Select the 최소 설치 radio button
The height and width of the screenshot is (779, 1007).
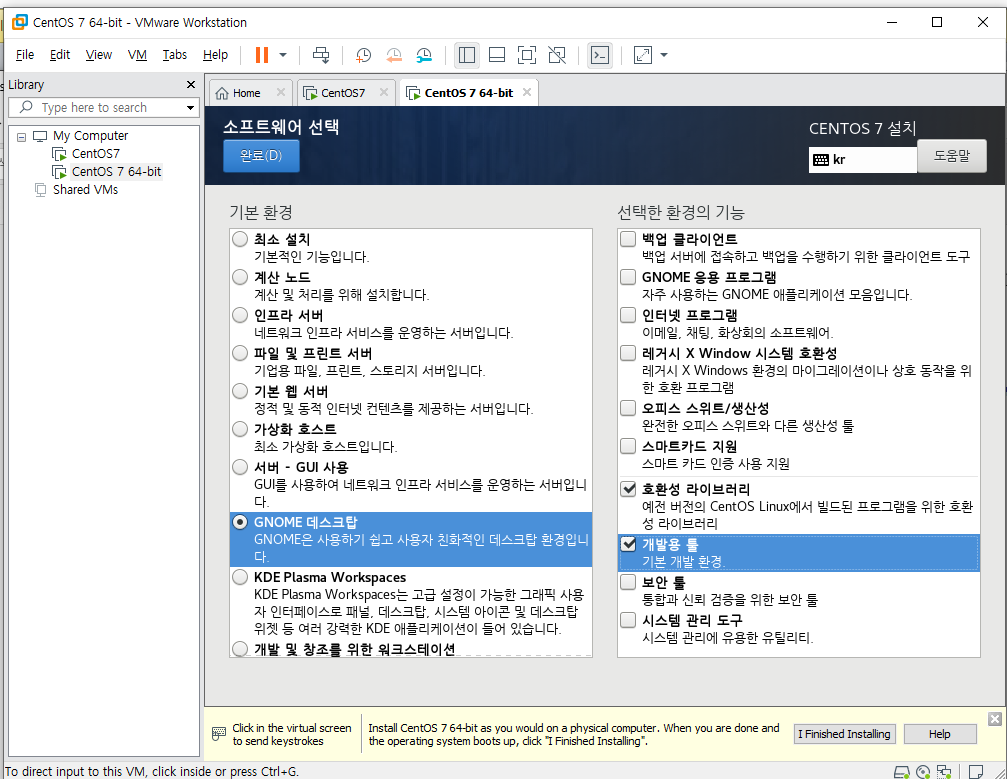coord(240,240)
